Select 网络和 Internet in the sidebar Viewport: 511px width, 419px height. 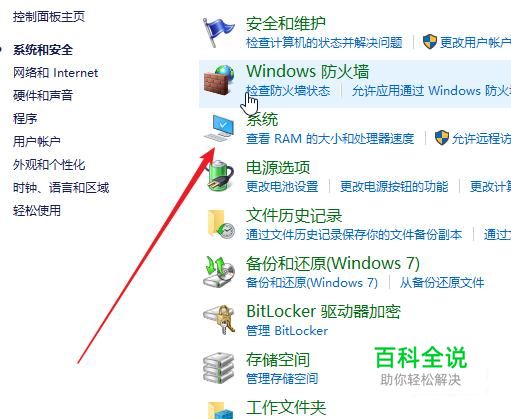click(x=56, y=73)
